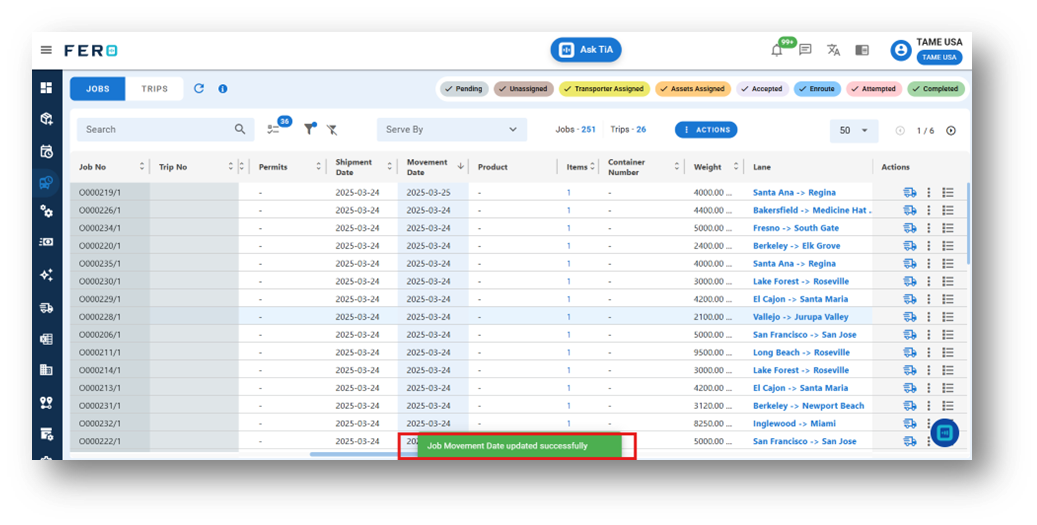Screen dimensions: 1037x525
Task: Click movement date 2025-03-25 for O000219/1
Action: click(x=429, y=192)
